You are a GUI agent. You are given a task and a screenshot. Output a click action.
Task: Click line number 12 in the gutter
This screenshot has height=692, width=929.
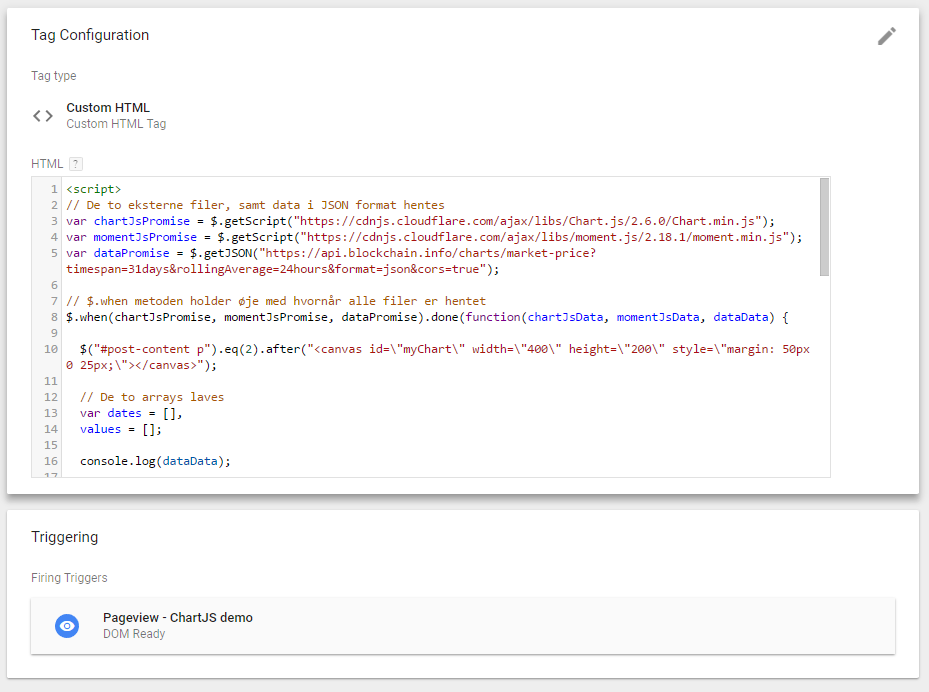click(50, 397)
